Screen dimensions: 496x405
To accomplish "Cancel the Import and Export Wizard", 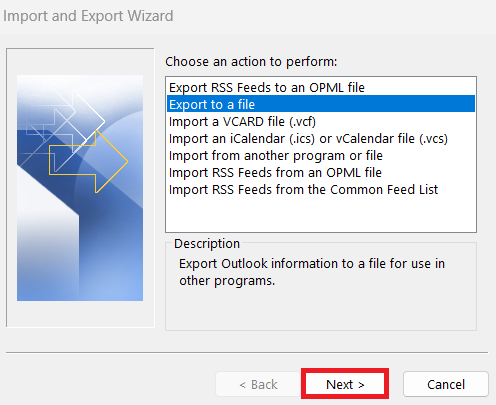I will point(446,384).
